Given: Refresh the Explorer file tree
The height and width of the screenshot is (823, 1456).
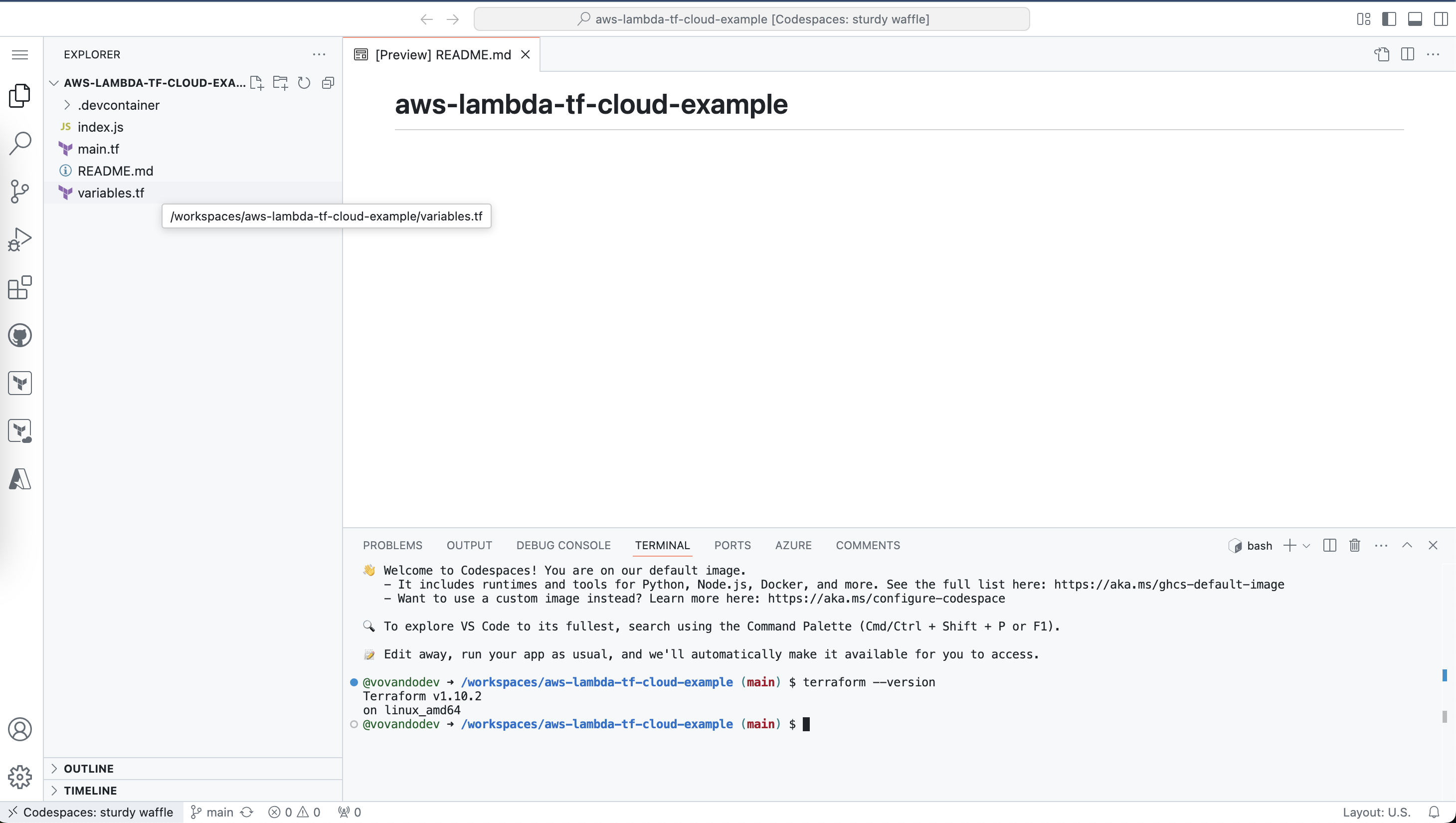Looking at the screenshot, I should 304,83.
